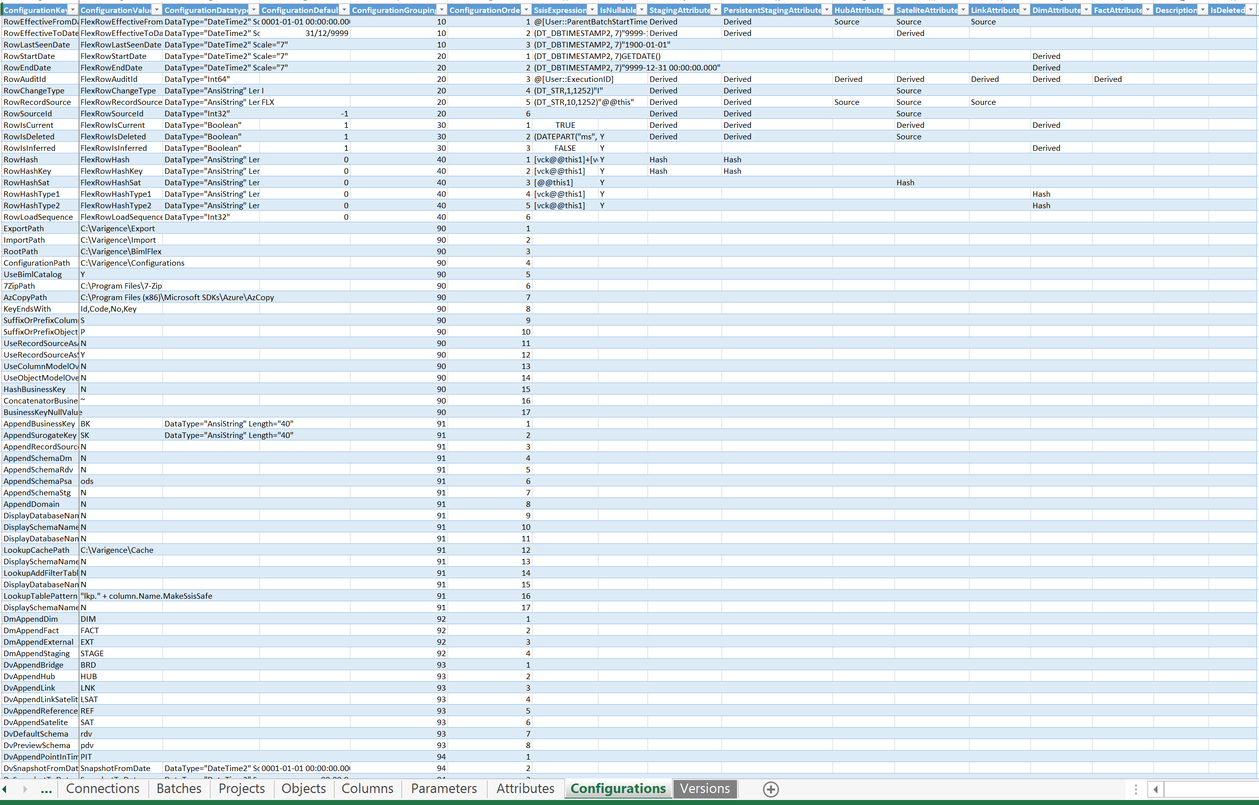This screenshot has height=805, width=1259.
Task: Open the ConfigurationGrouping filter dropdown
Action: click(x=441, y=10)
